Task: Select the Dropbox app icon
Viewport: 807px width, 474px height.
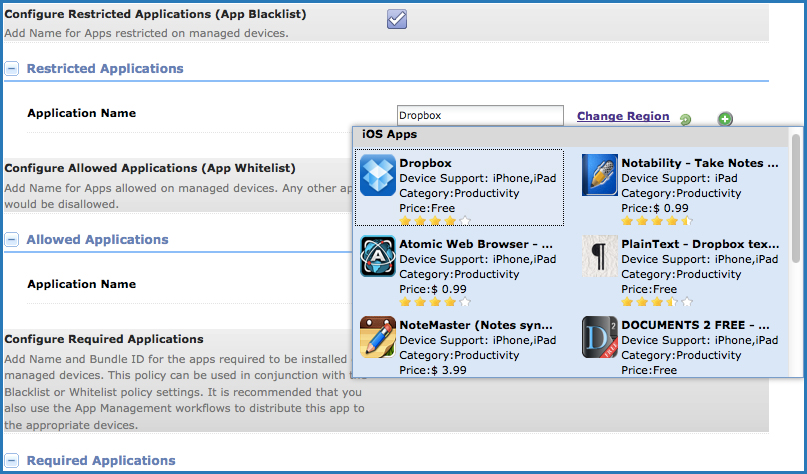Action: 378,175
